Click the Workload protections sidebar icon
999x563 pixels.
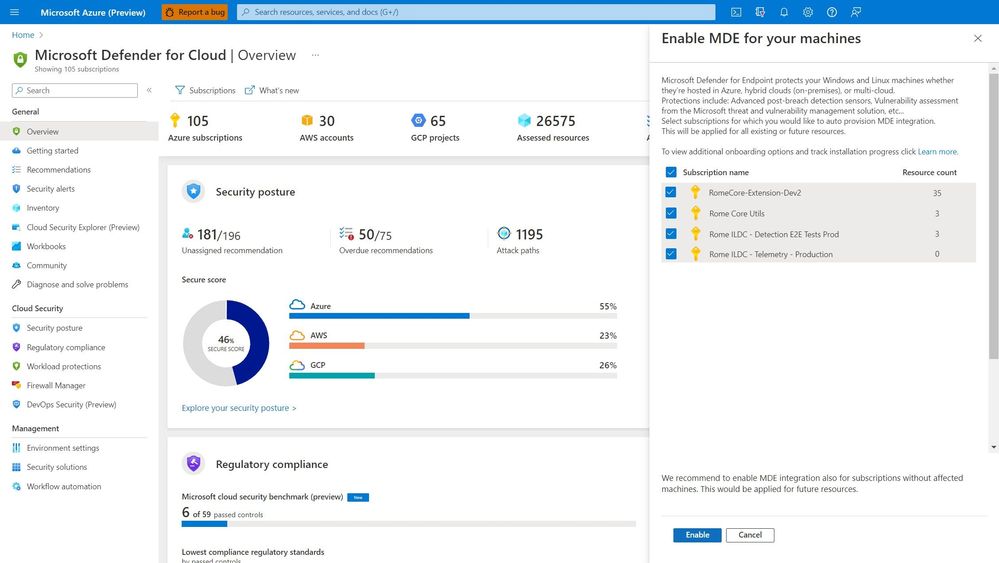17,366
